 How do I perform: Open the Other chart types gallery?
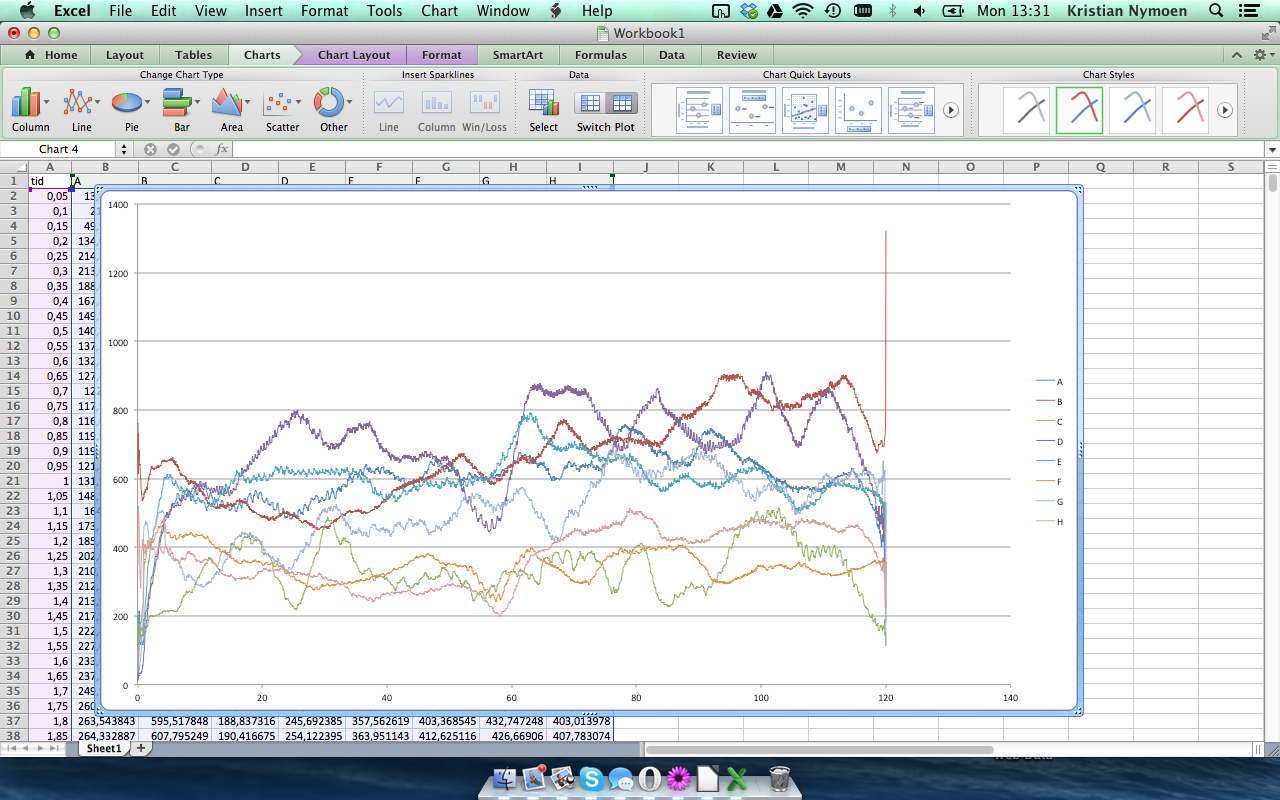[x=333, y=109]
